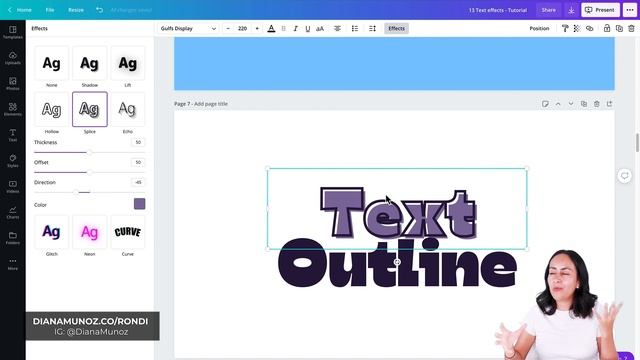
Task: Click the download icon in header
Action: (571, 10)
